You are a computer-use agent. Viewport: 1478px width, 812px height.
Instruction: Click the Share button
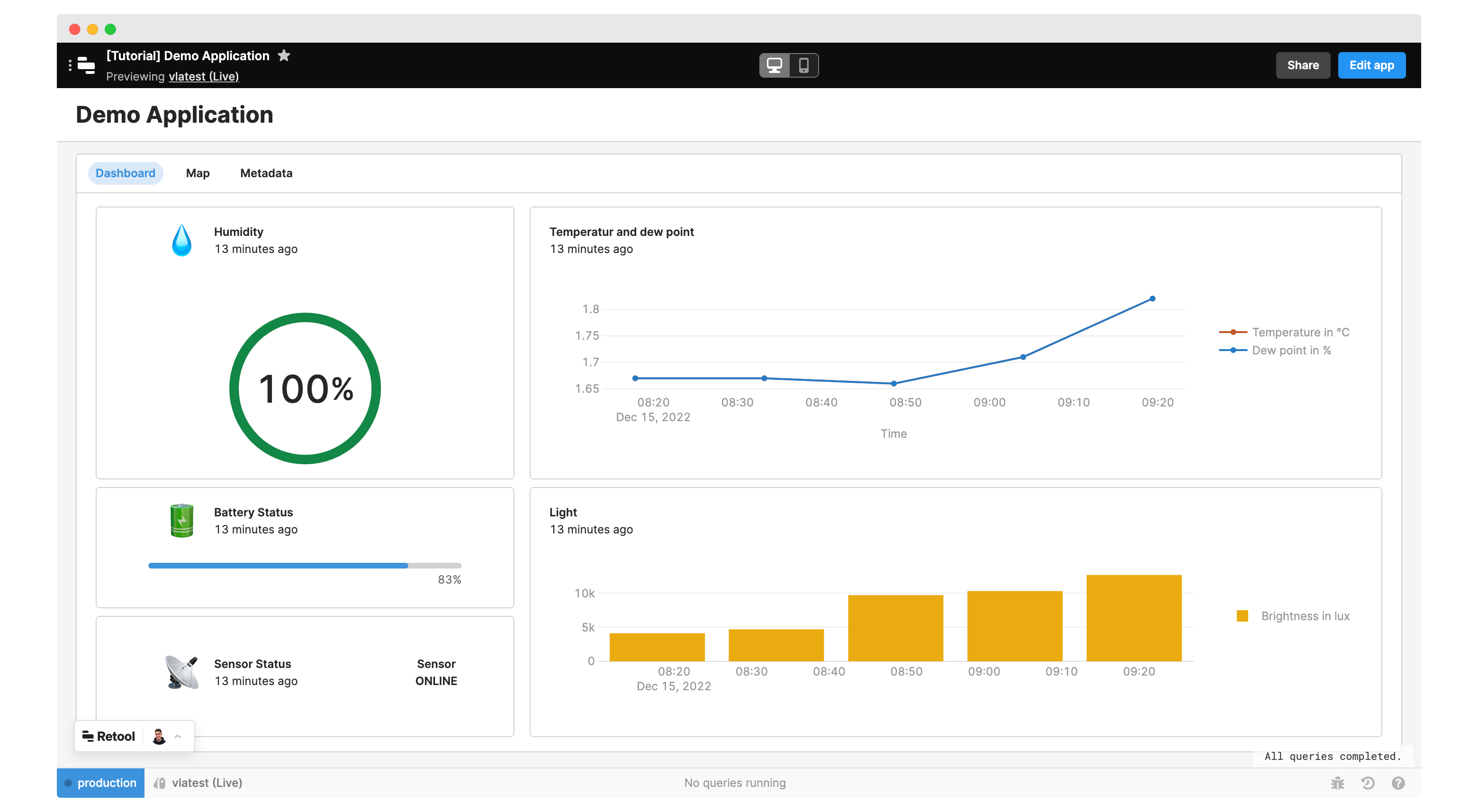1302,65
